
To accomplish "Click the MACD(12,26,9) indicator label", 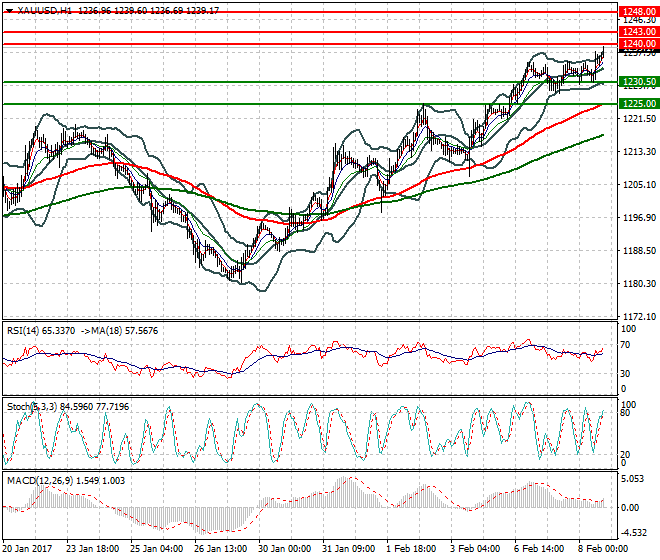I will point(40,481).
